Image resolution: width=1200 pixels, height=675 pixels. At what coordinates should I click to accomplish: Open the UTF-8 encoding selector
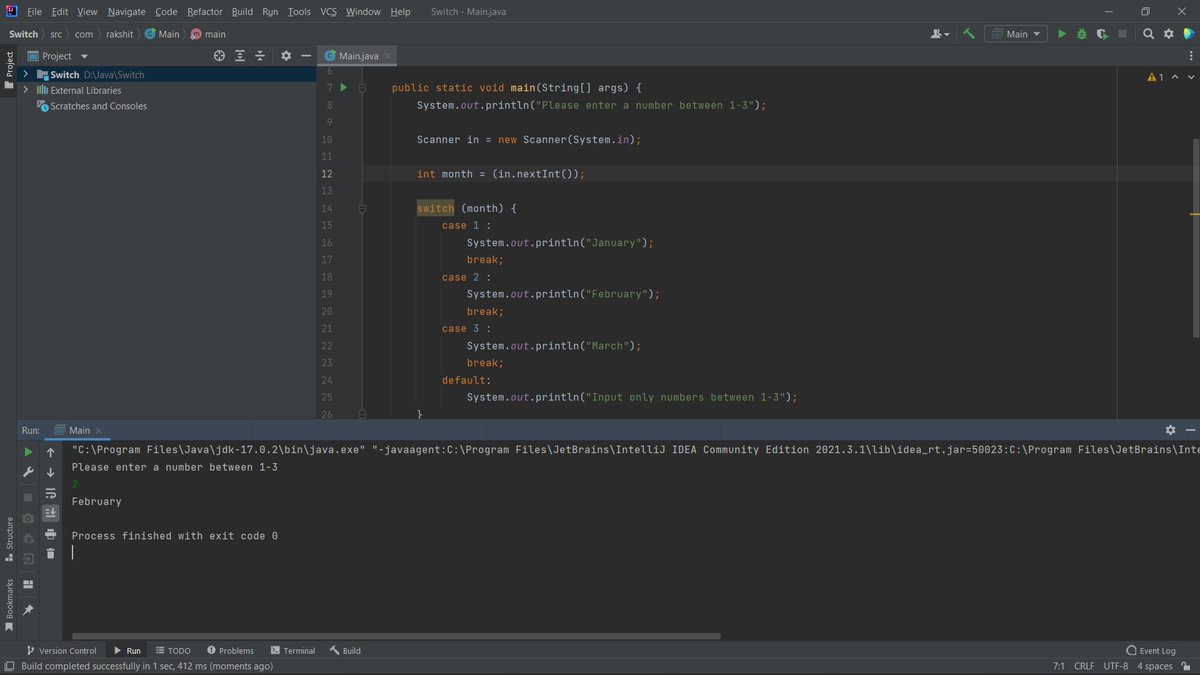(1116, 666)
